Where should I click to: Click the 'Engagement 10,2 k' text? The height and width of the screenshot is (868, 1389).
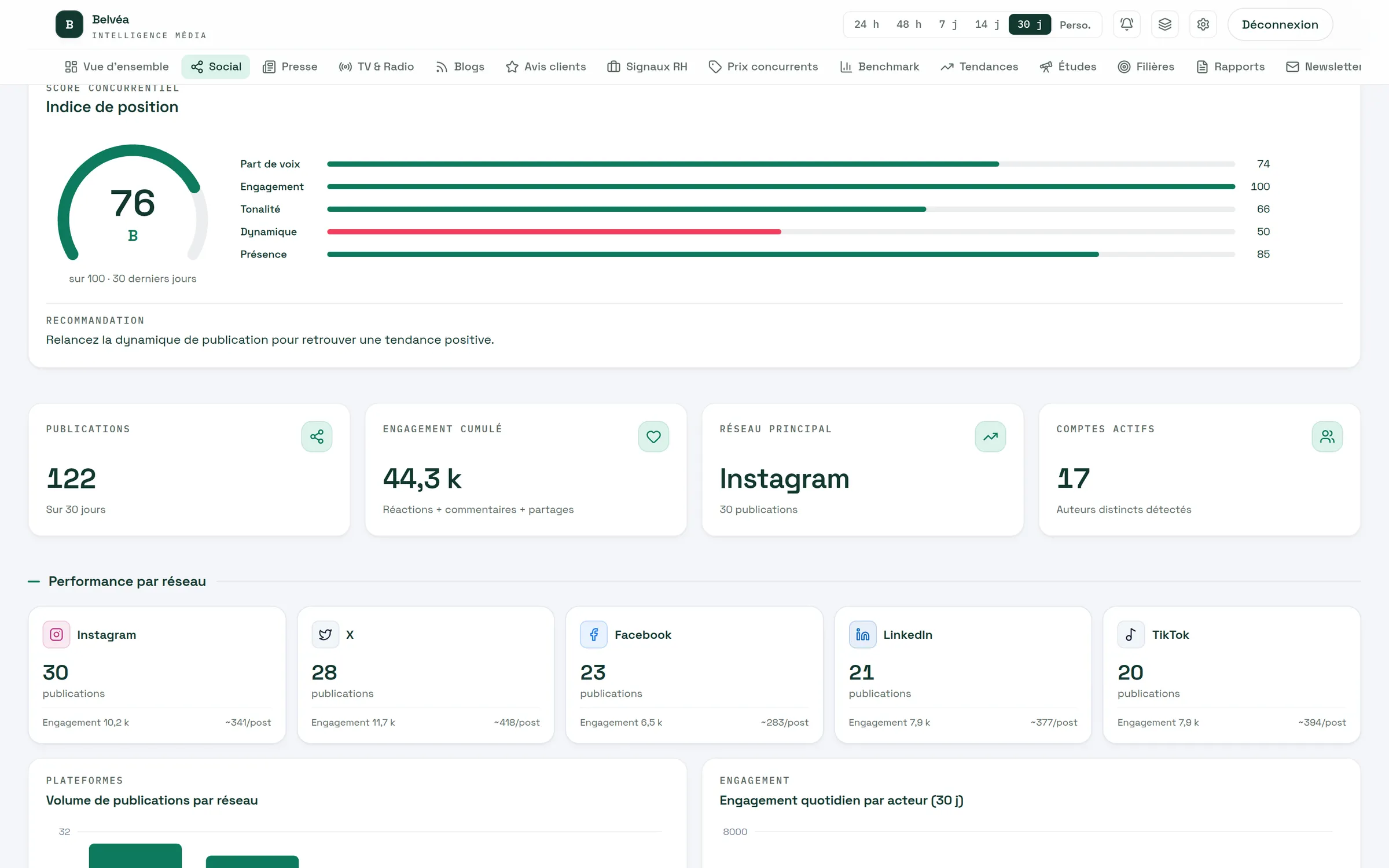[x=86, y=722]
